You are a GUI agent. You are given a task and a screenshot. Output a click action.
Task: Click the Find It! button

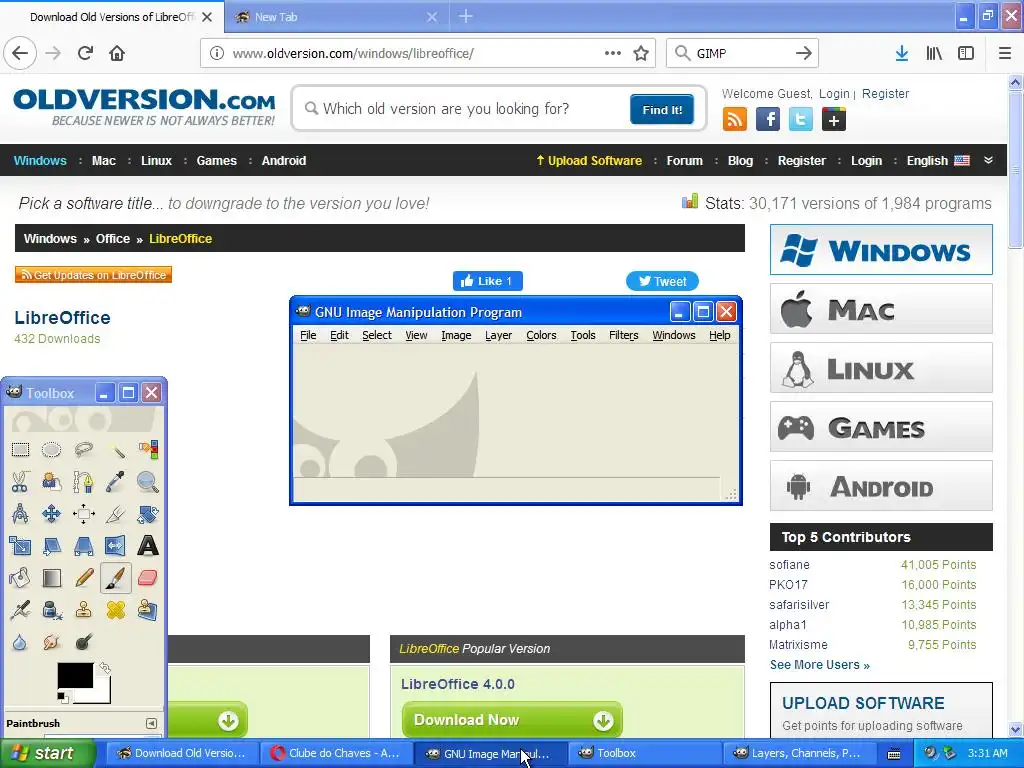[x=662, y=109]
